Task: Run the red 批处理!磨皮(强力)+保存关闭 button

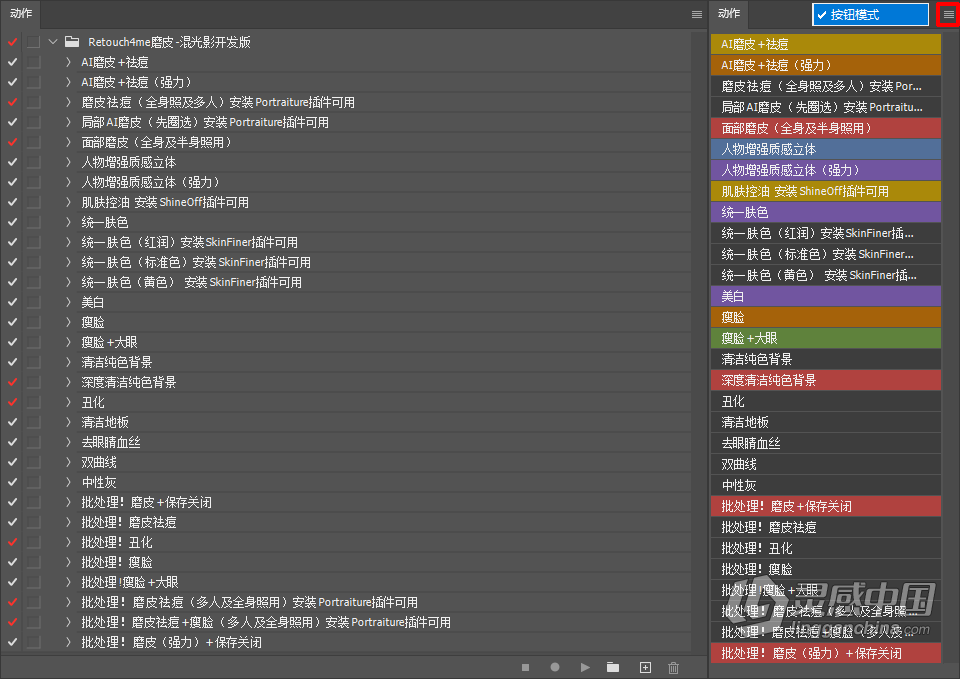Action: [826, 653]
